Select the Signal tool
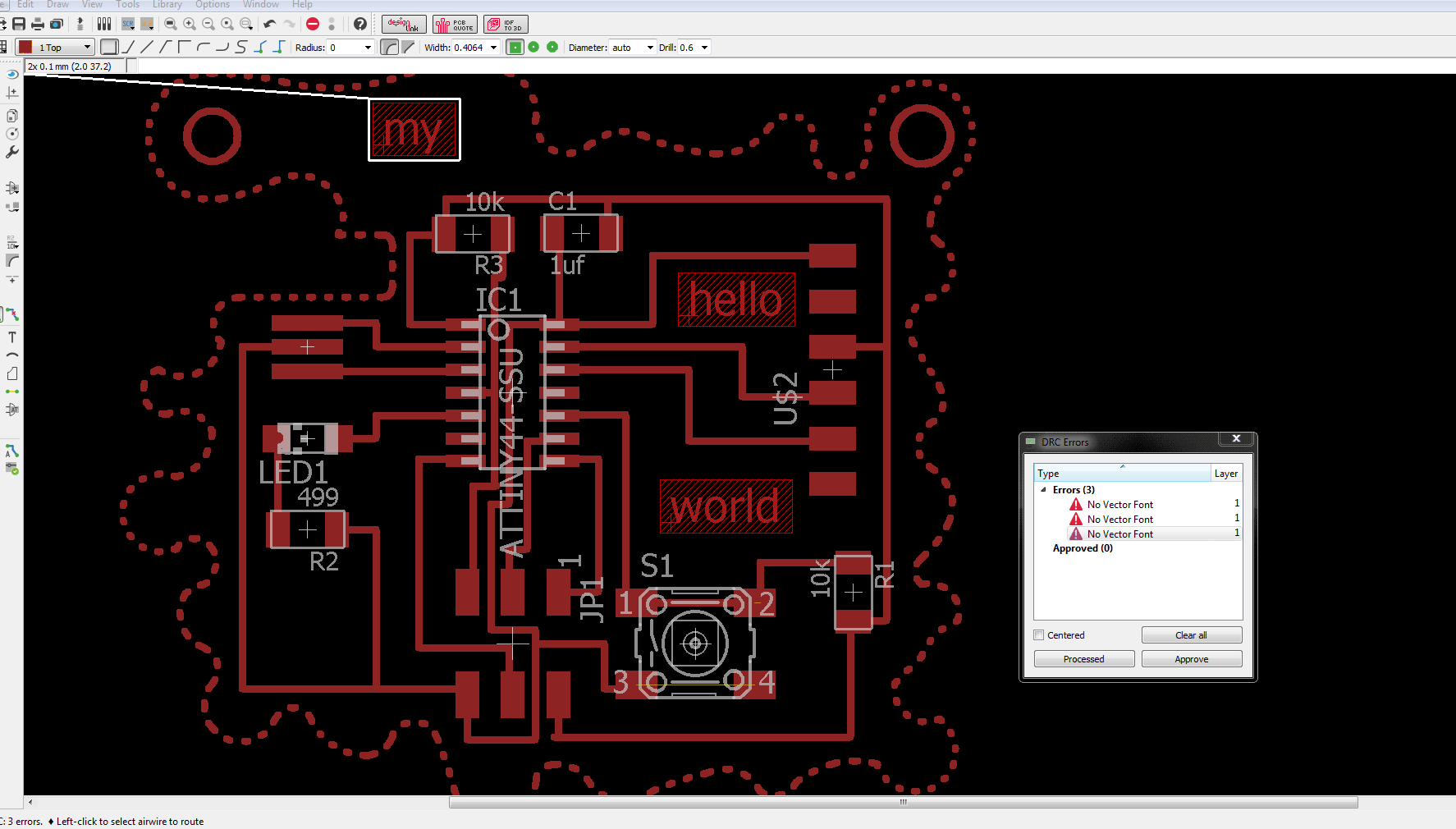The width and height of the screenshot is (1456, 829). coord(12,392)
